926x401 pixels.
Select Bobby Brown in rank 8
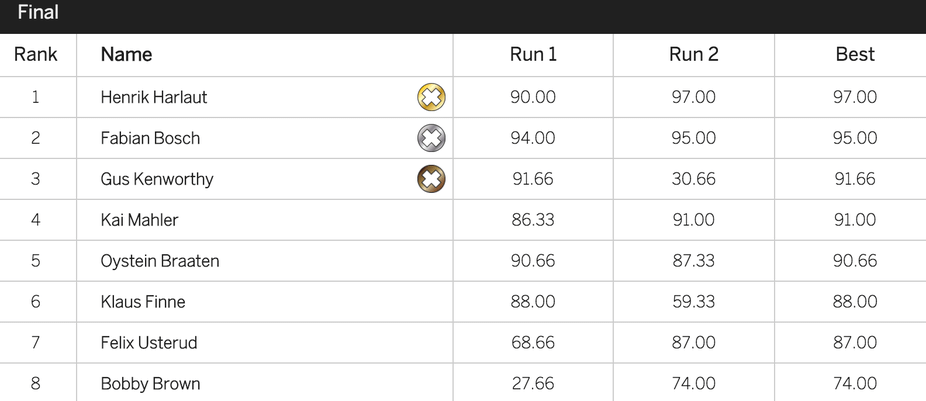tap(150, 384)
